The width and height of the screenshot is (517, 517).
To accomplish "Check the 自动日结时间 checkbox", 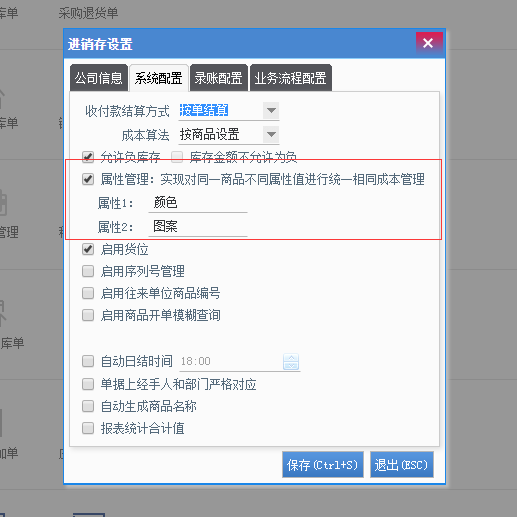I will click(x=88, y=361).
